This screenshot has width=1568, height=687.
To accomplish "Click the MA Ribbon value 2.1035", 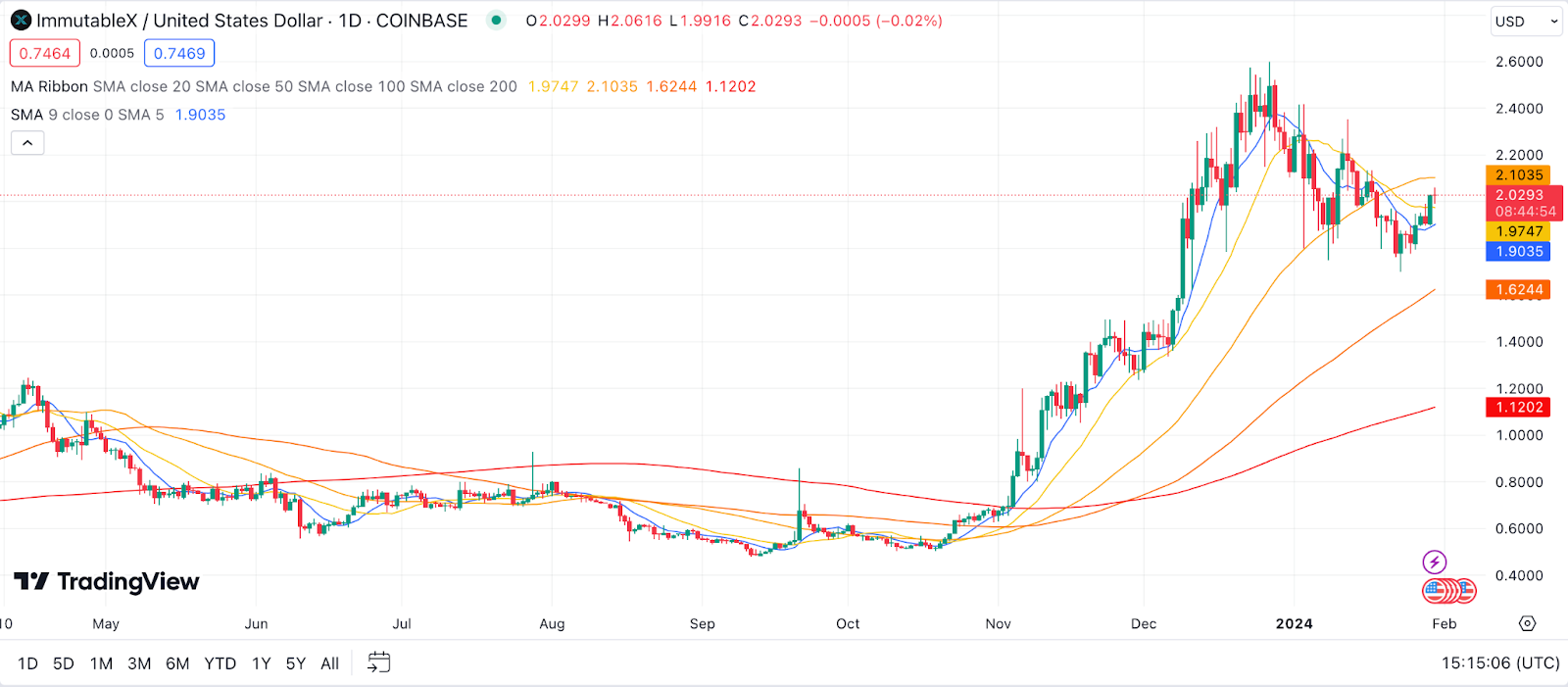I will coord(612,86).
